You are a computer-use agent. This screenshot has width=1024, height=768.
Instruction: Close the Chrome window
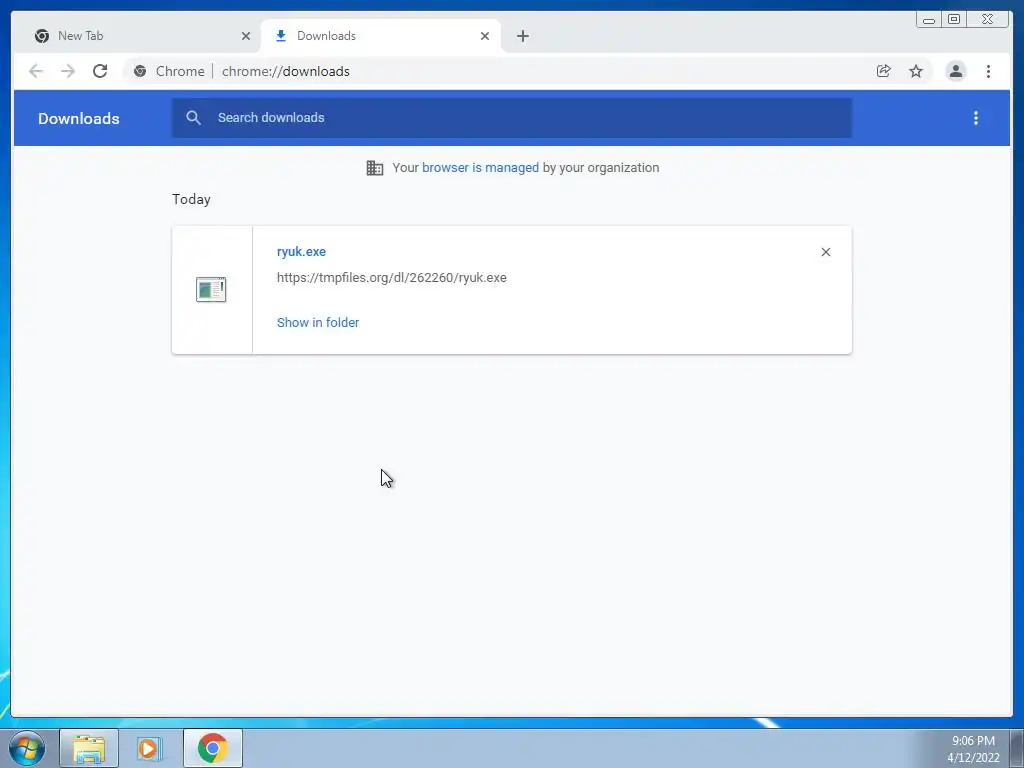pyautogui.click(x=987, y=20)
